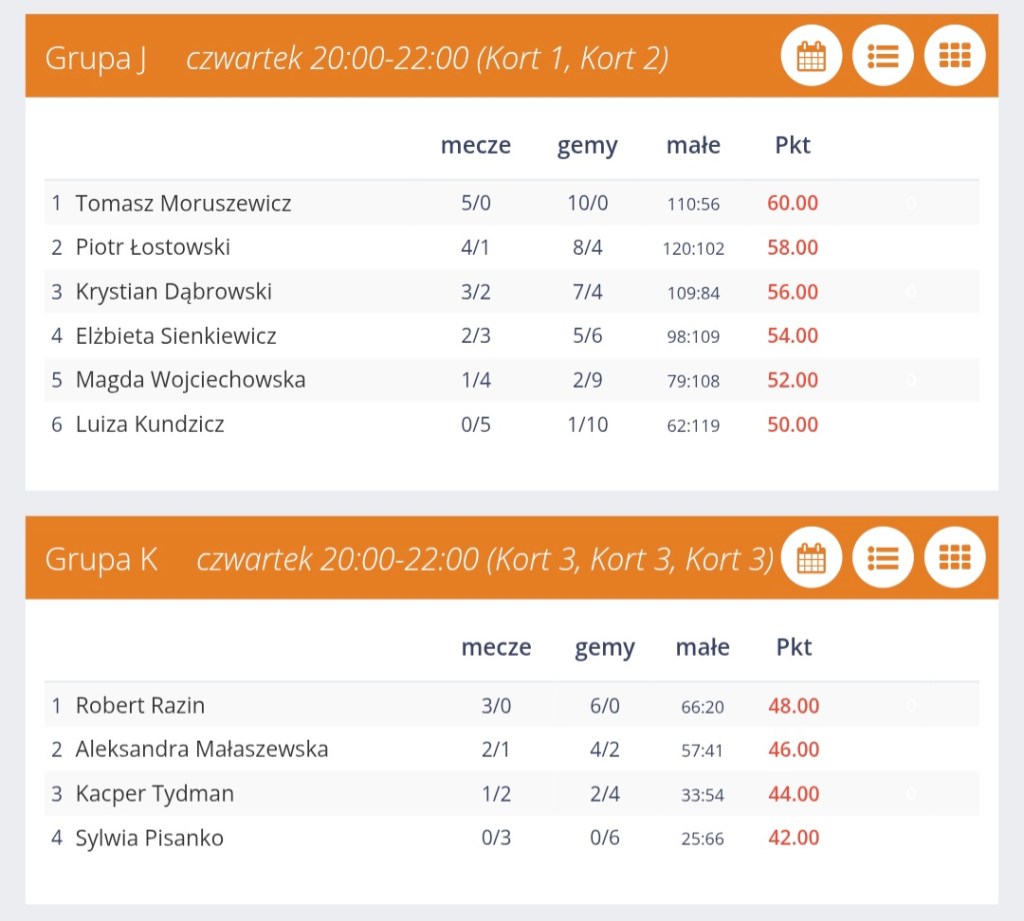Open the calendar icon for Grupa J
1024x921 pixels.
click(x=811, y=56)
